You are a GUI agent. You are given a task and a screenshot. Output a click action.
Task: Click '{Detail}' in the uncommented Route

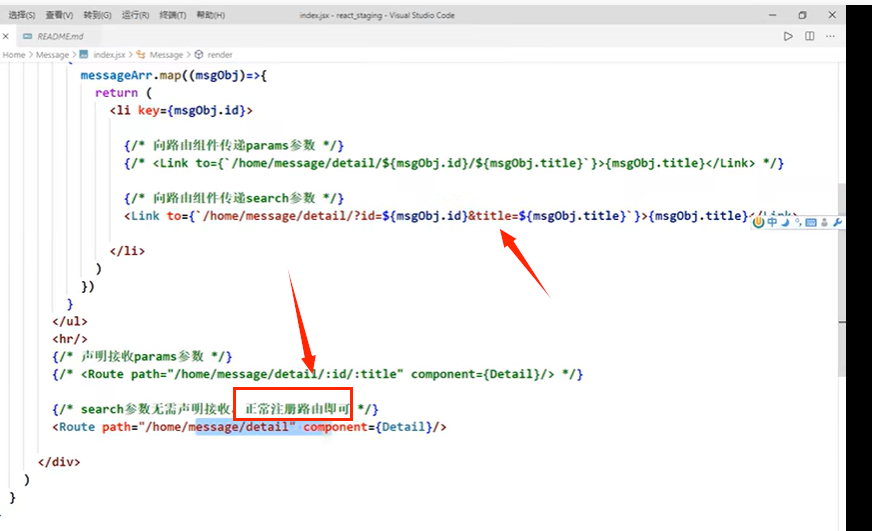pos(404,427)
